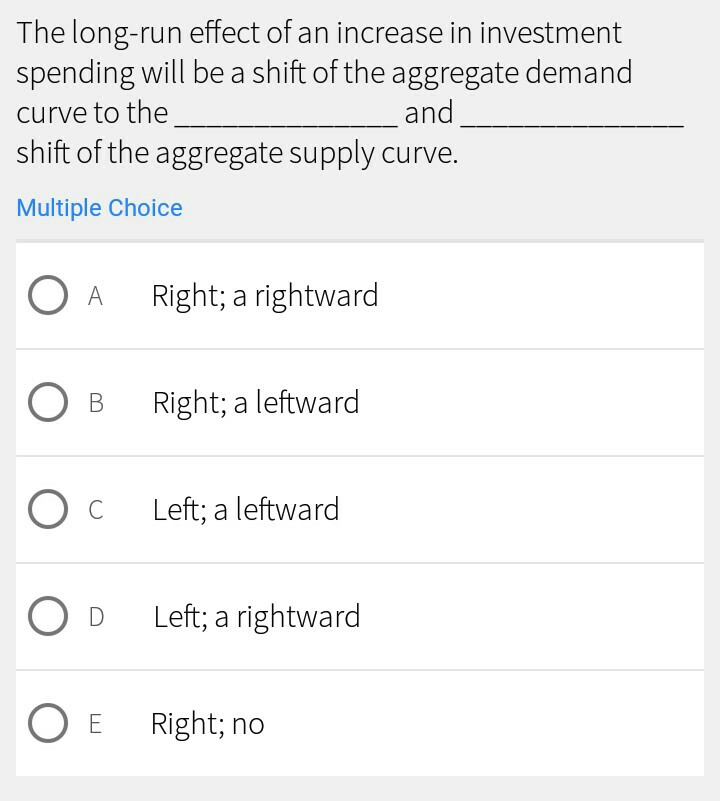Select answer 'Right; a rightward'
720x801 pixels.
point(266,295)
